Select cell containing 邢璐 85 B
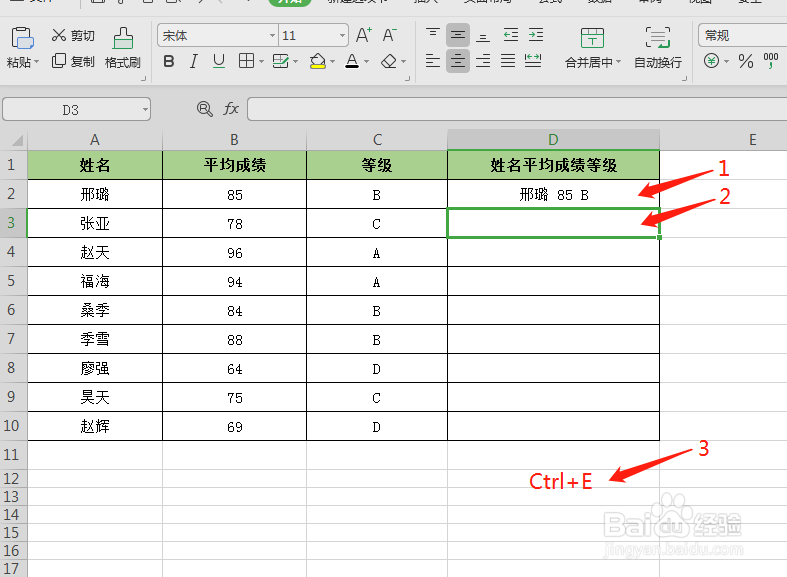Screen dimensions: 787x577 [553, 194]
